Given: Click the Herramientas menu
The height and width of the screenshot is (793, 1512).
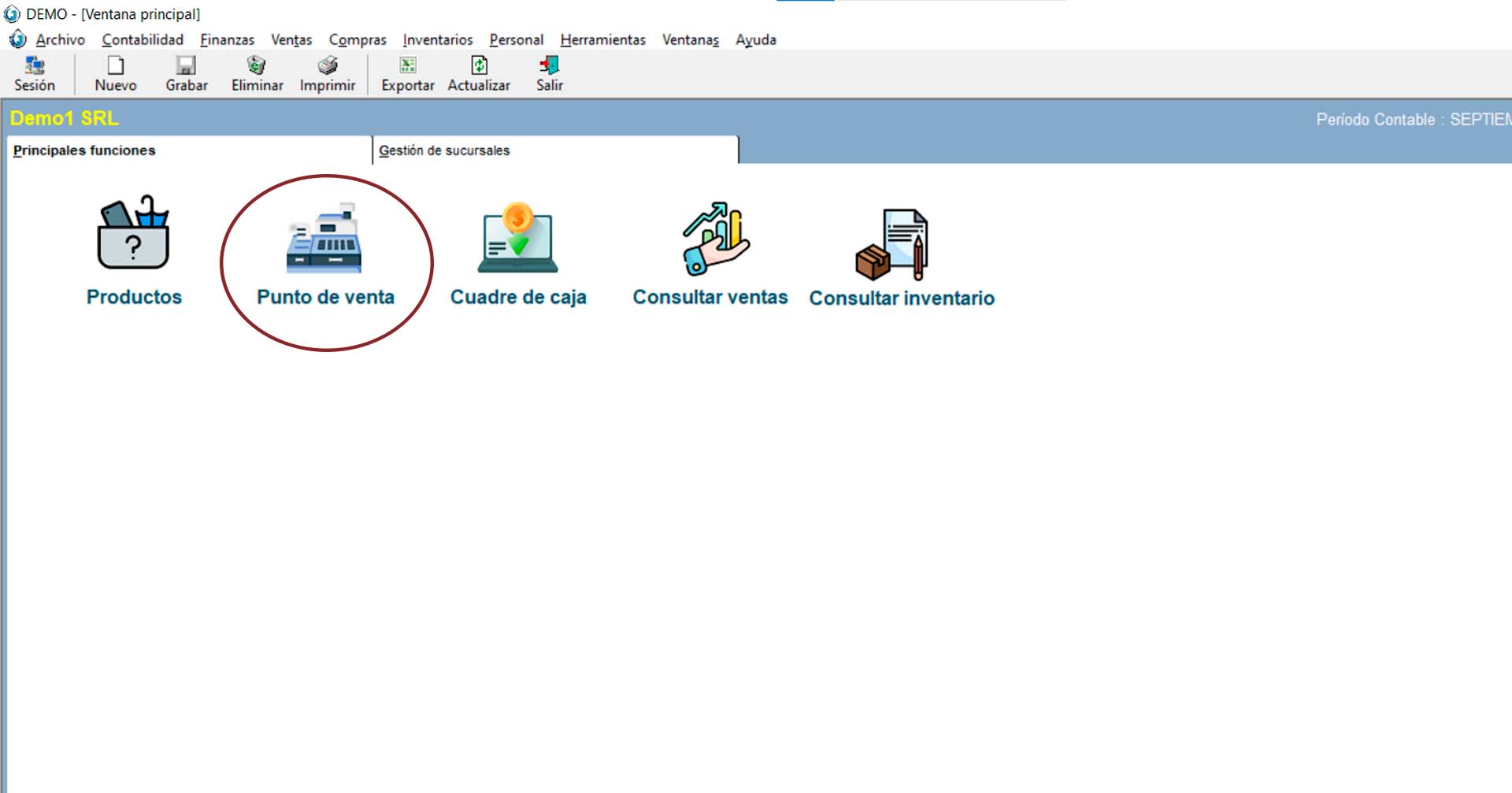Looking at the screenshot, I should (x=602, y=39).
